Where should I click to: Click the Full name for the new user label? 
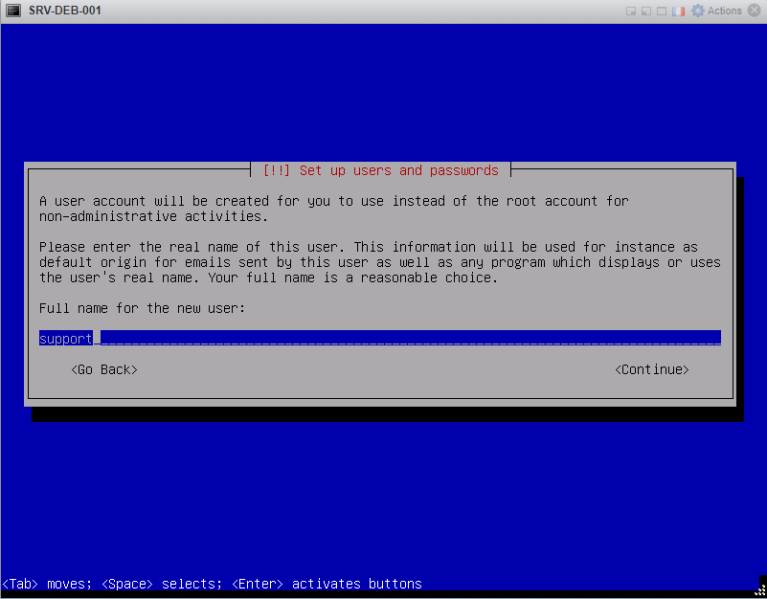[x=142, y=309]
